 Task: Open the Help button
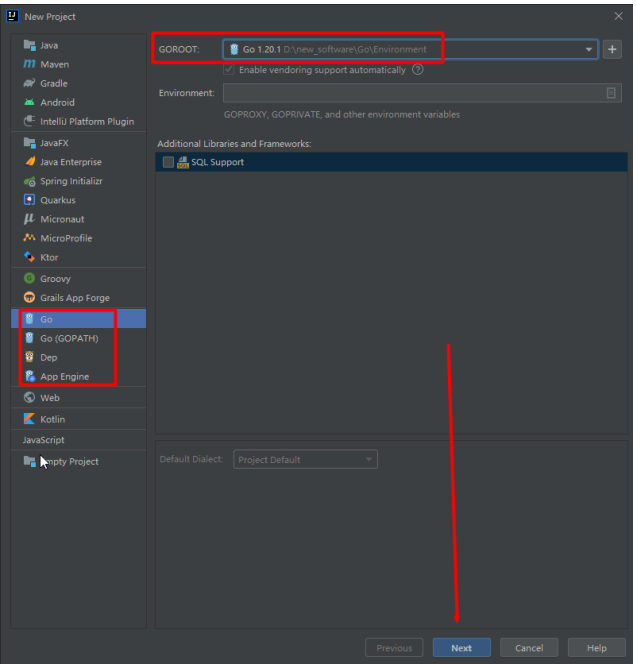pos(597,648)
